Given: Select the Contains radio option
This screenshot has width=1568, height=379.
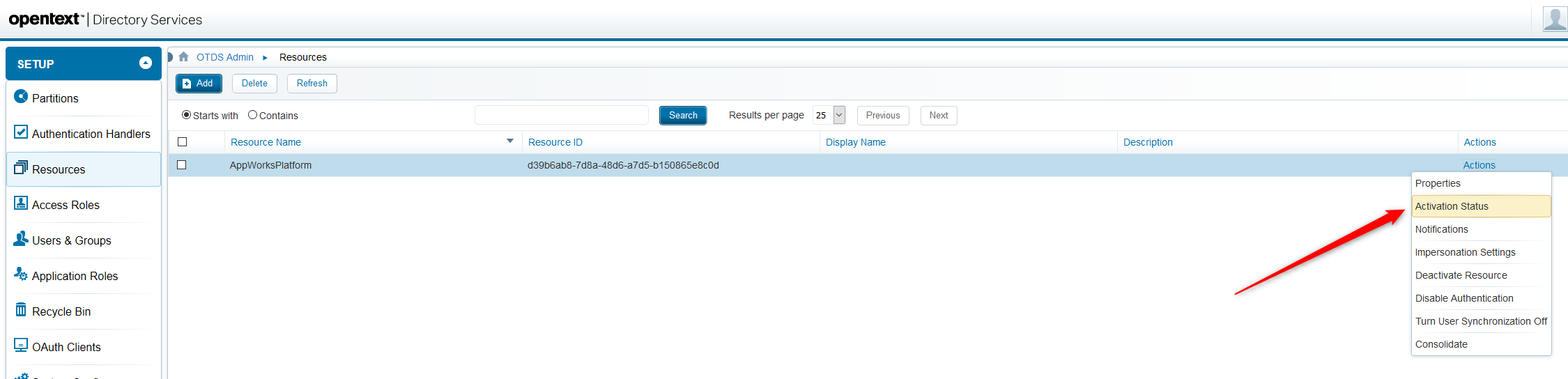Looking at the screenshot, I should pos(252,115).
